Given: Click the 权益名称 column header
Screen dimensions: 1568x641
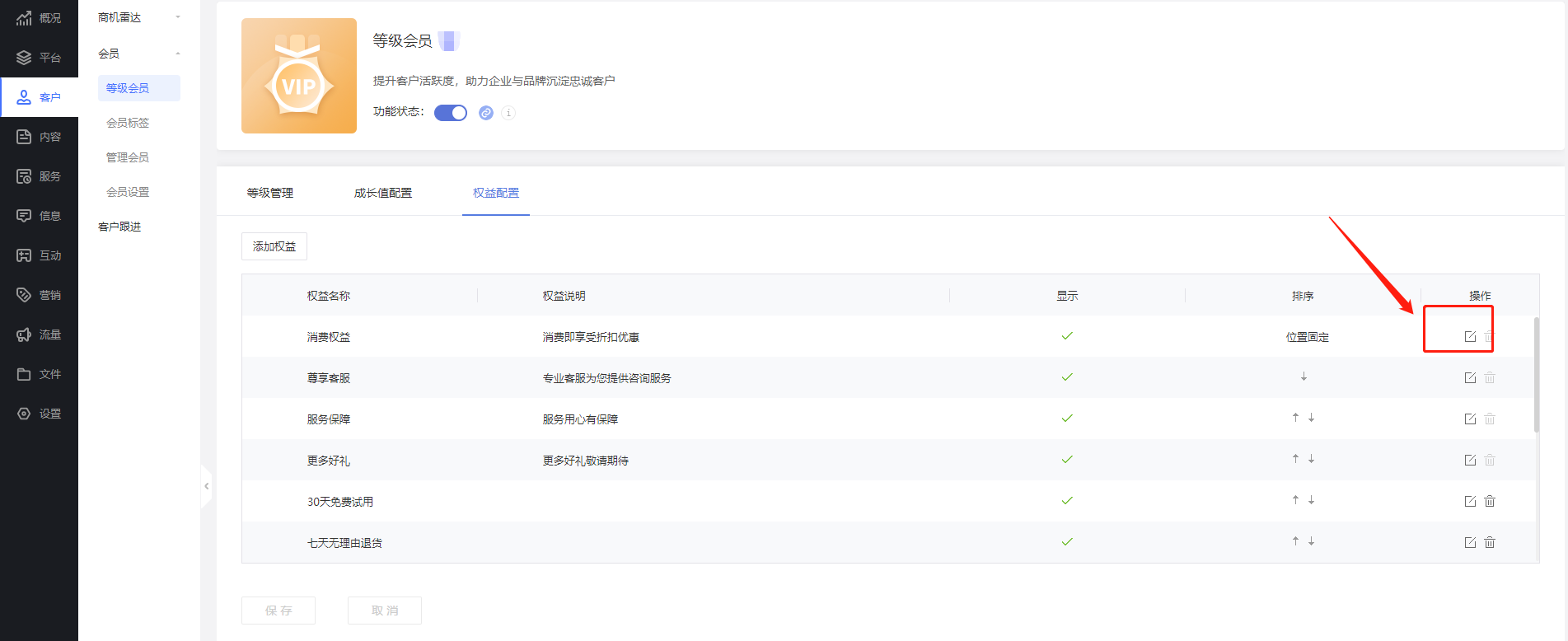Looking at the screenshot, I should click(329, 296).
